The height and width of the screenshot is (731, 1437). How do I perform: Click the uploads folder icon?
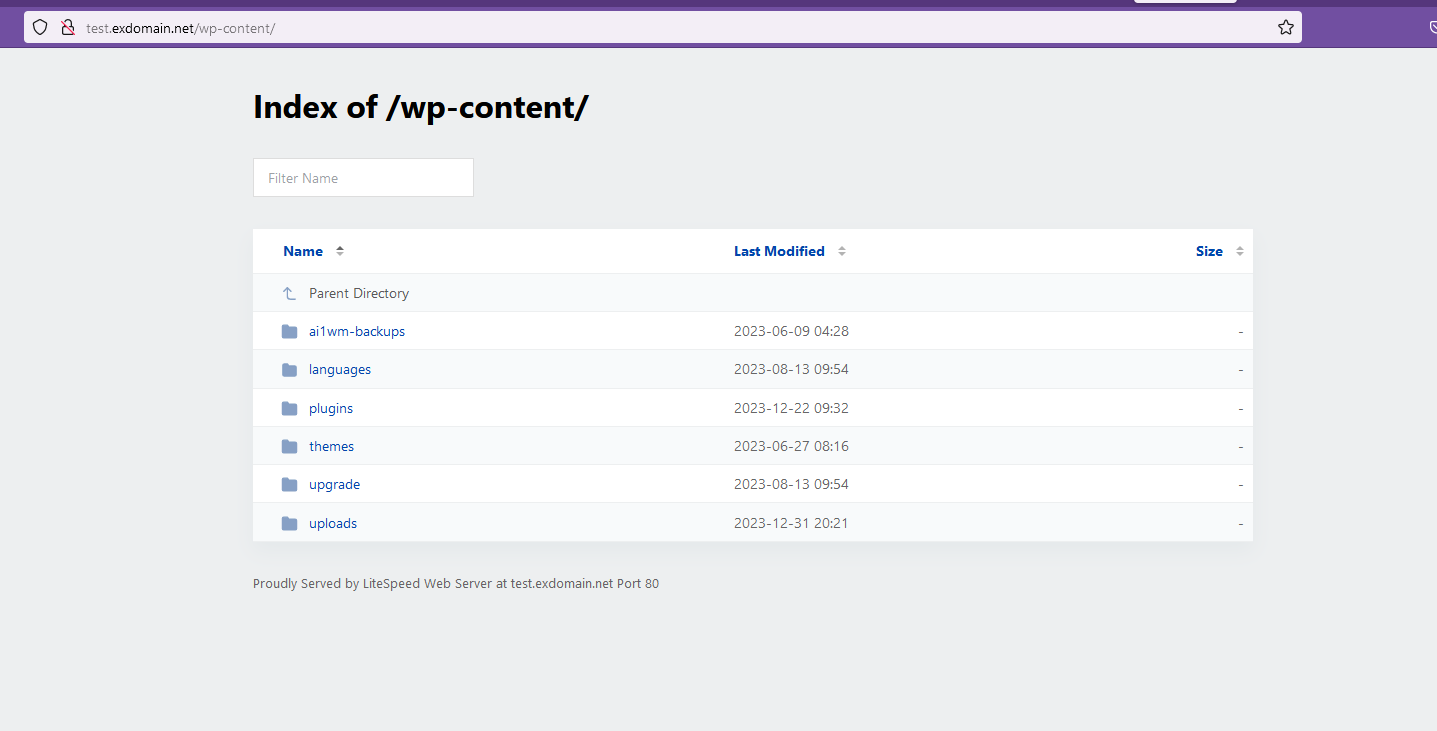pos(290,524)
